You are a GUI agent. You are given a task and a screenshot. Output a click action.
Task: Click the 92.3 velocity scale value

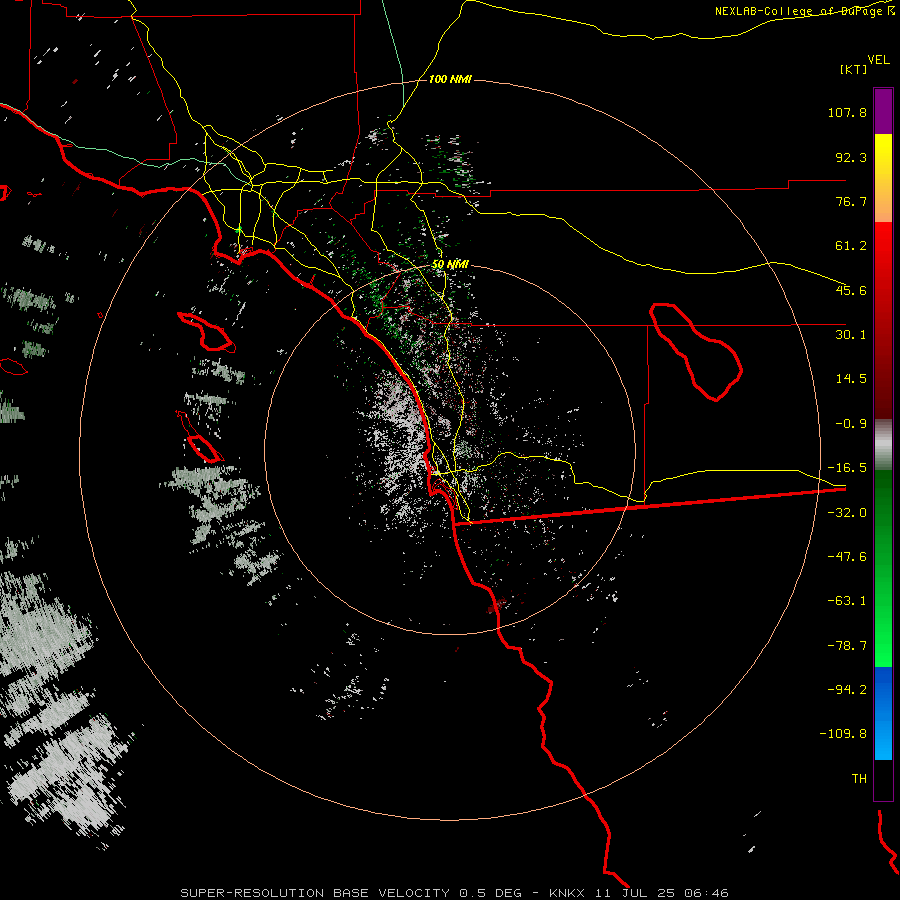pyautogui.click(x=851, y=157)
